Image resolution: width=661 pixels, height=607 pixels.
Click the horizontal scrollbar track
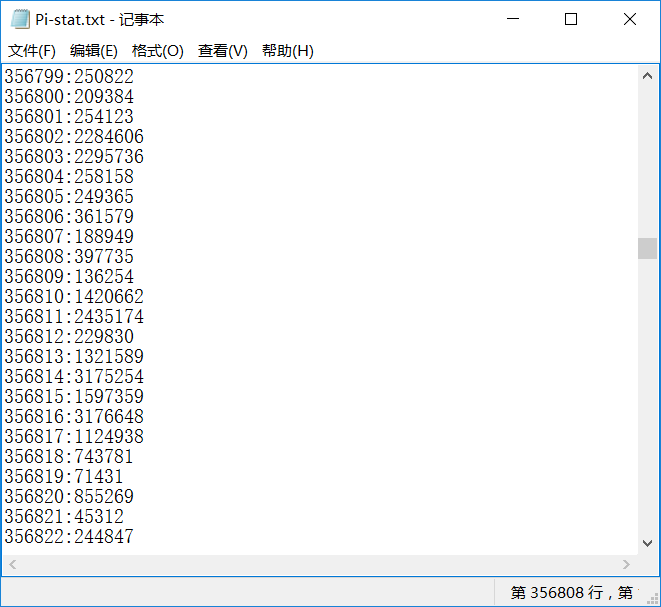pos(320,565)
